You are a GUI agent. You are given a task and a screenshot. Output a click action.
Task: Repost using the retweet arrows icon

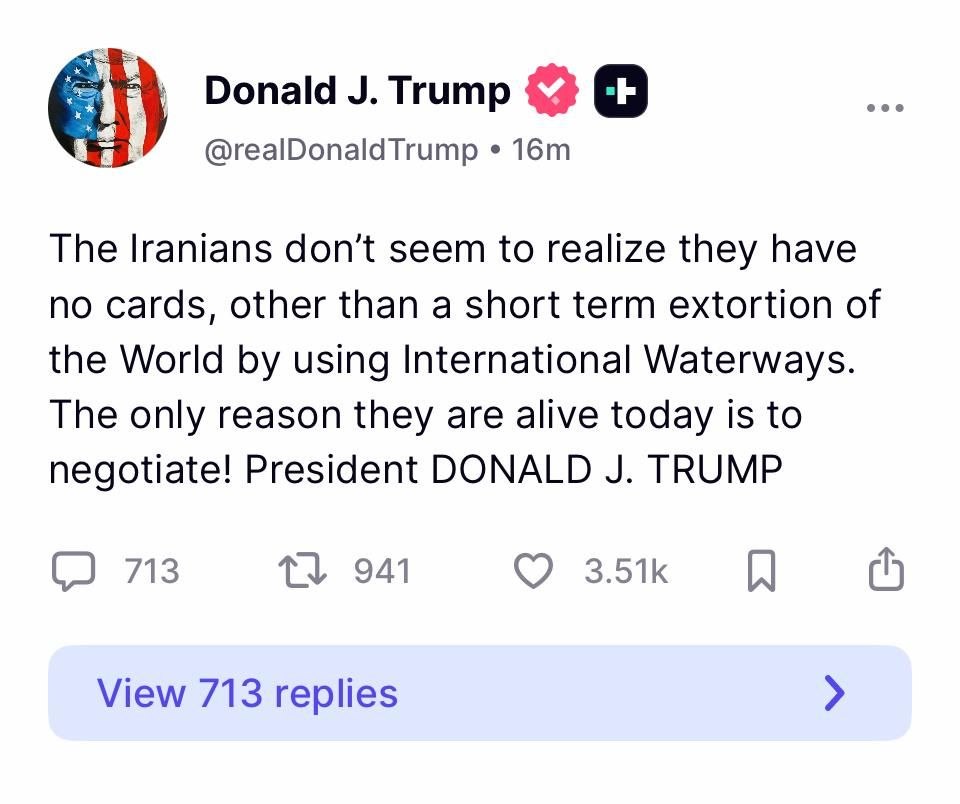(301, 571)
